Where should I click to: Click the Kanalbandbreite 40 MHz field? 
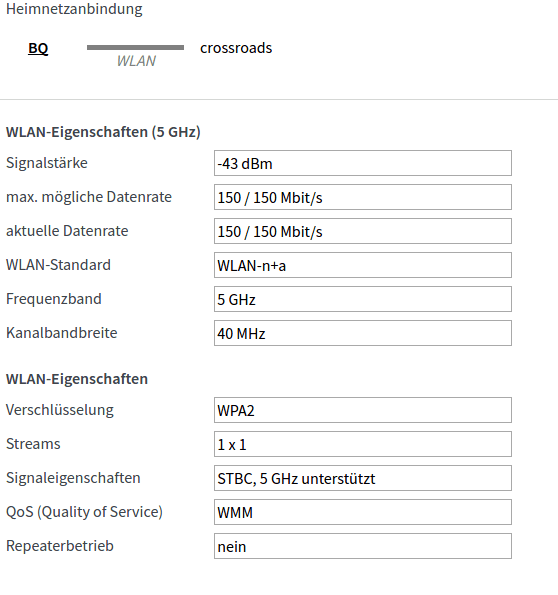[x=363, y=333]
